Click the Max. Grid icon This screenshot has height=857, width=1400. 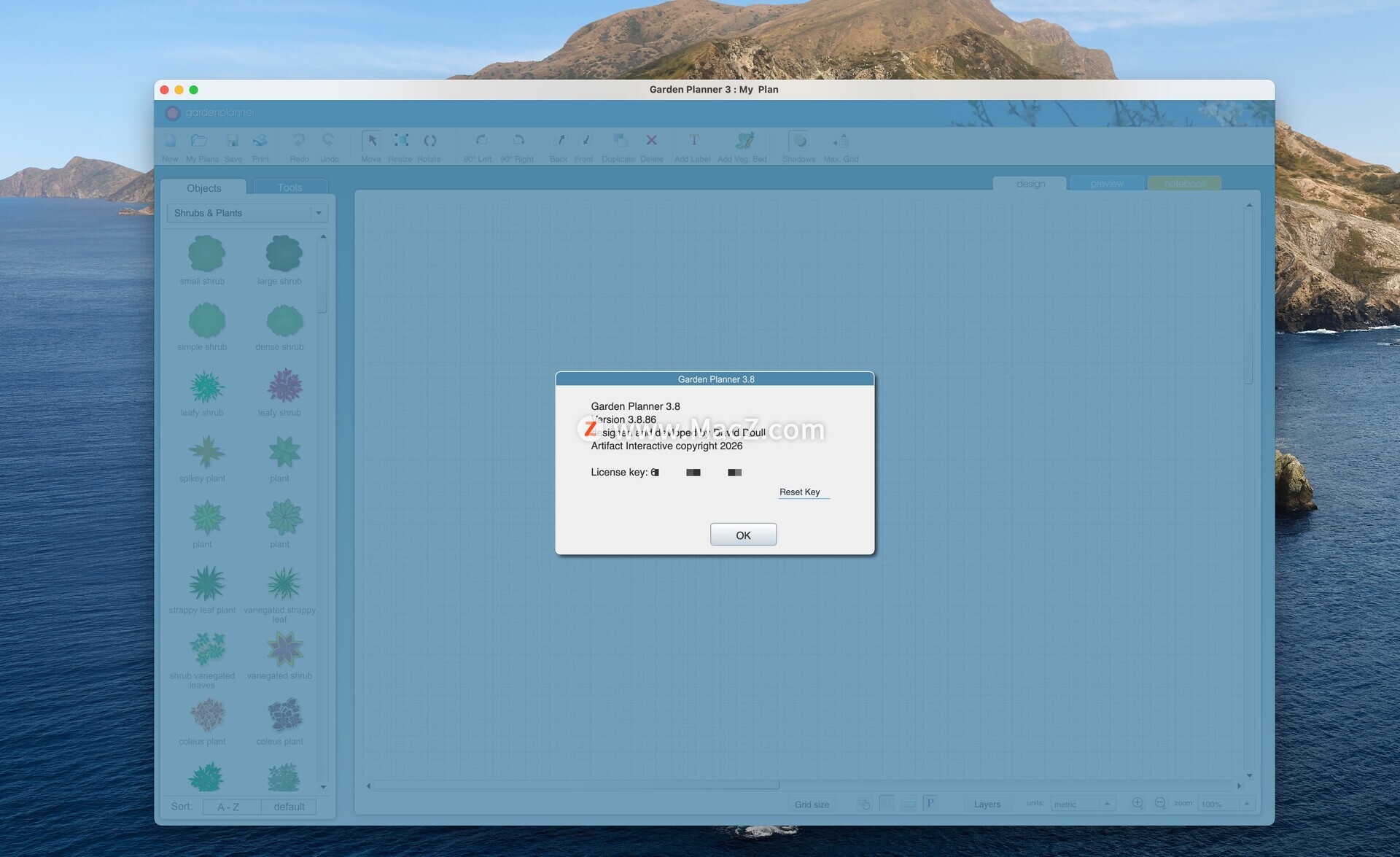(x=841, y=141)
